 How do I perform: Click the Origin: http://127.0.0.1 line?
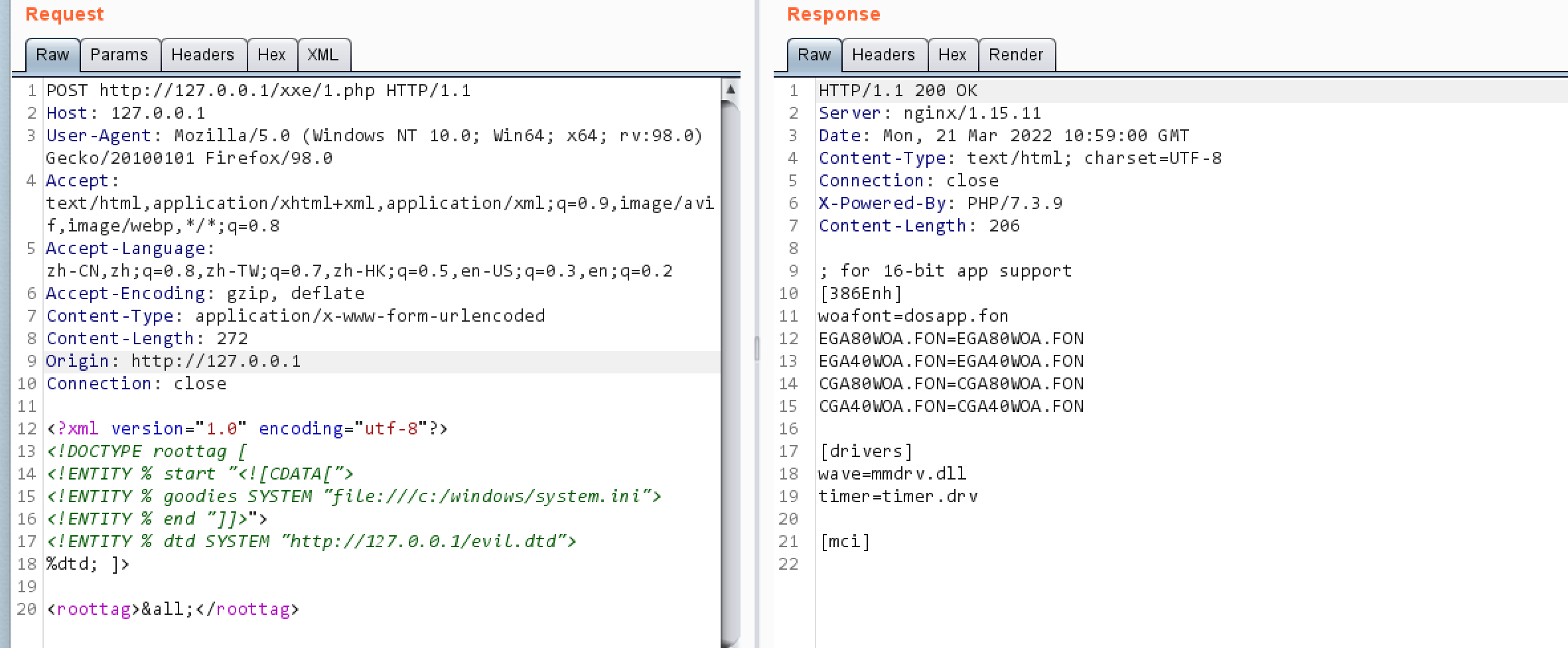tap(173, 361)
